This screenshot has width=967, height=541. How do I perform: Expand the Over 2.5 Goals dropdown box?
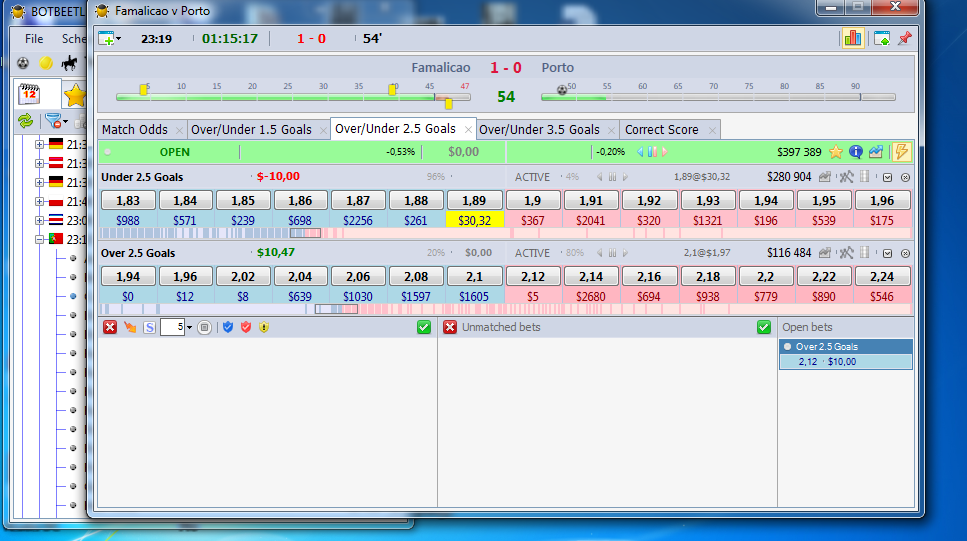tap(887, 254)
